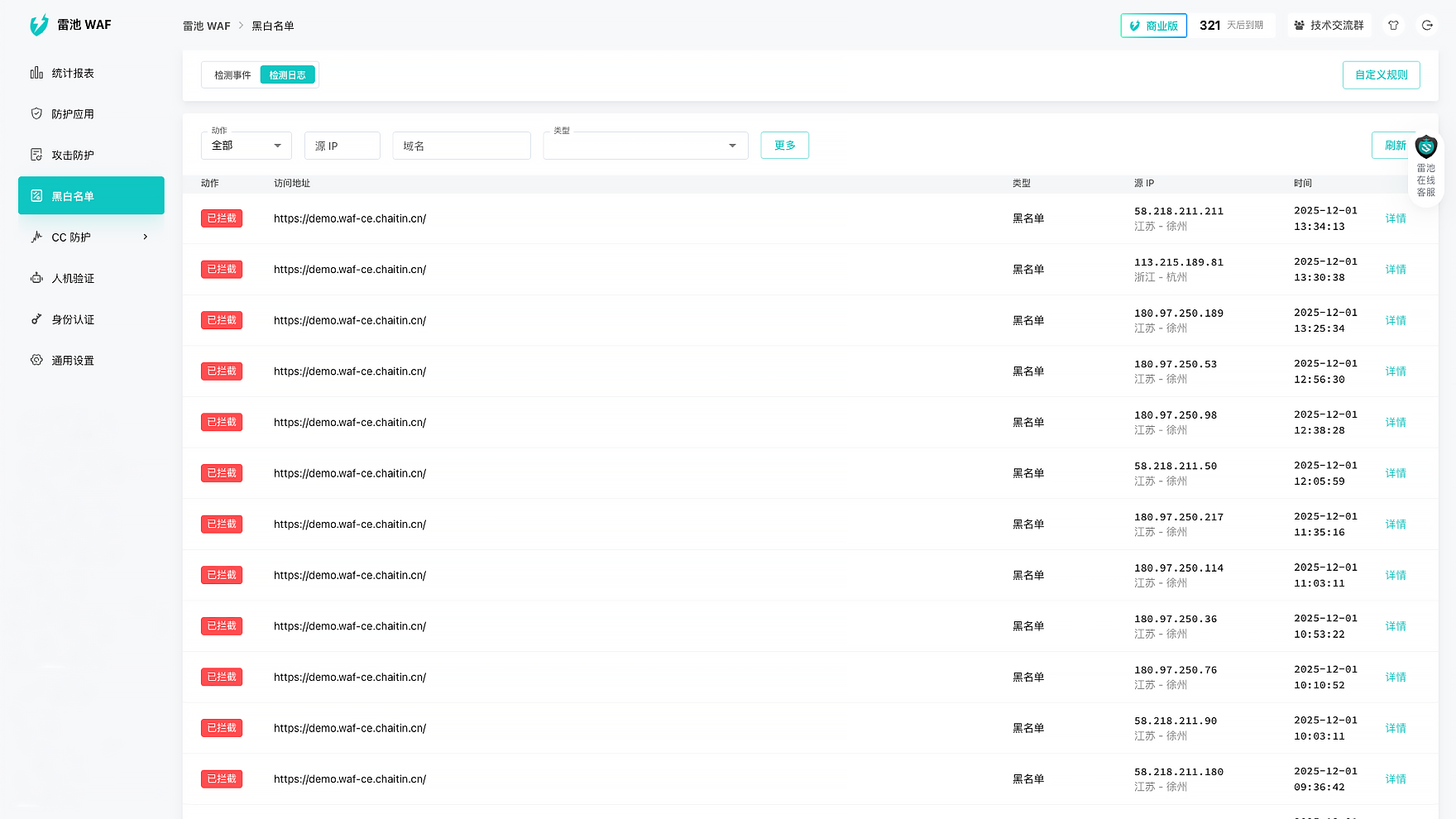
Task: Switch to 检测事件 view
Action: pos(232,75)
